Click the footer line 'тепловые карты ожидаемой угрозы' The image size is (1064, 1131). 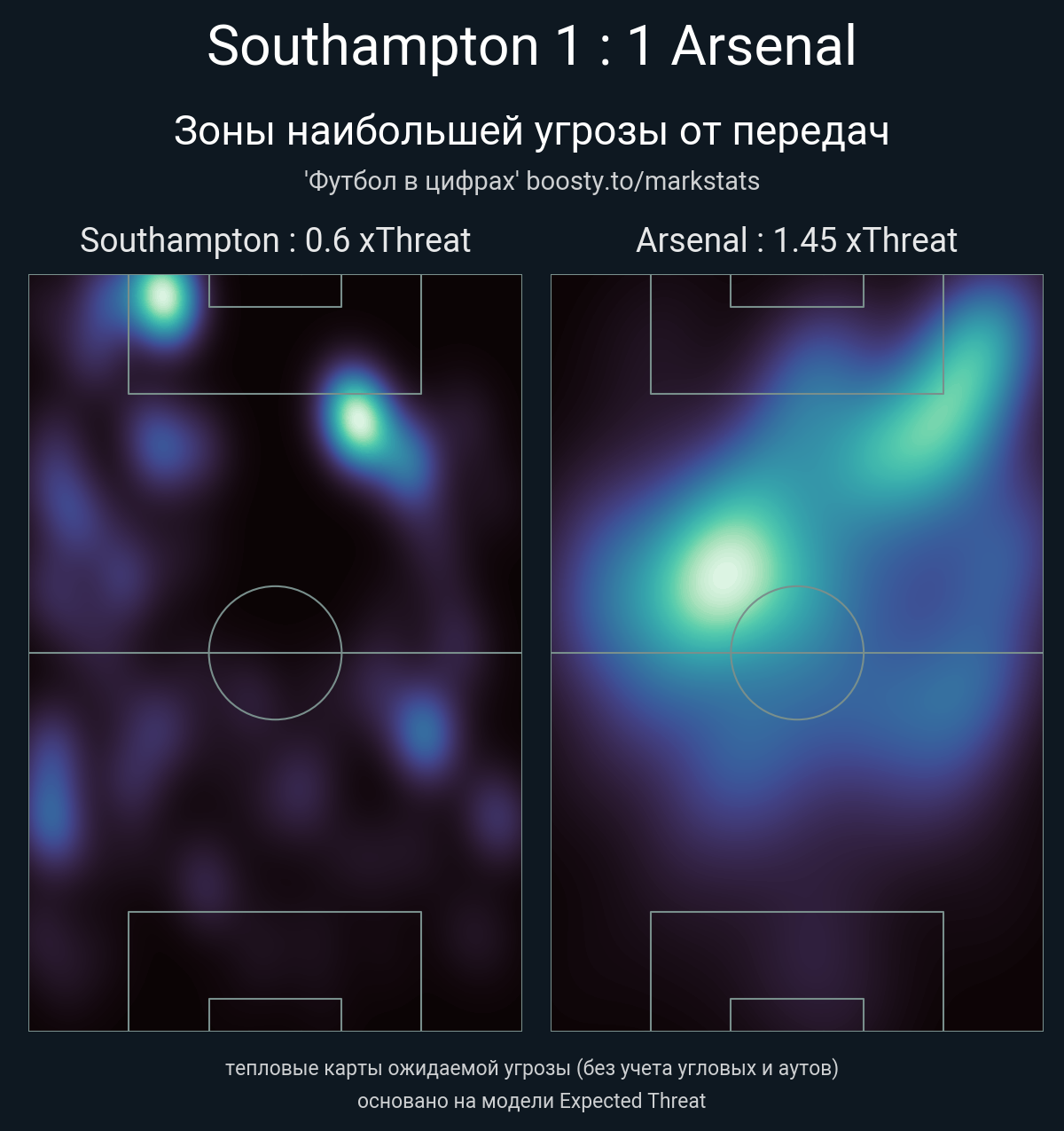click(x=532, y=1068)
